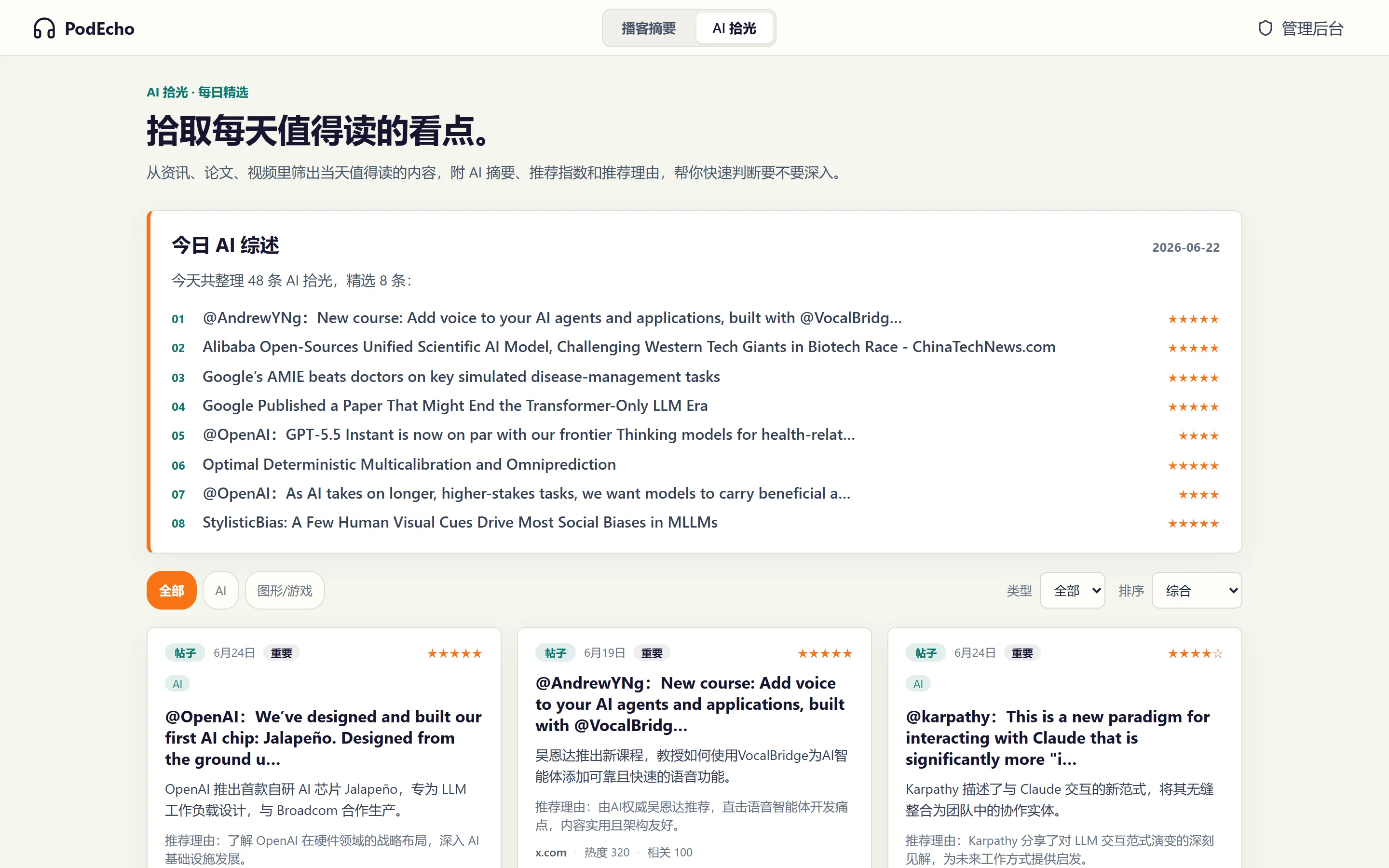
Task: Click the 重要 badge on the Jalapeño card
Action: (281, 653)
